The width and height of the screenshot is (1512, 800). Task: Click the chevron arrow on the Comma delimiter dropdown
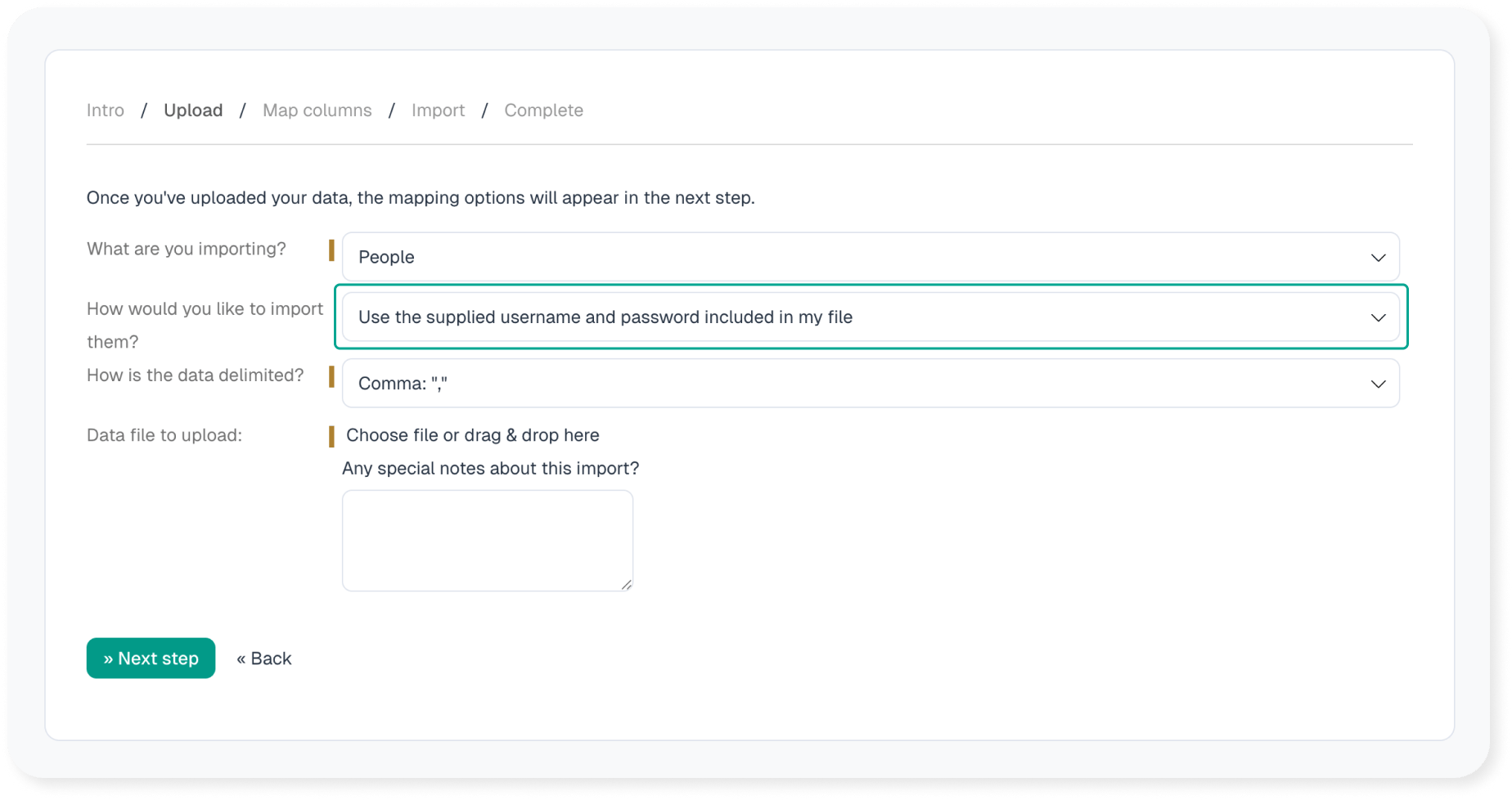[x=1378, y=384]
